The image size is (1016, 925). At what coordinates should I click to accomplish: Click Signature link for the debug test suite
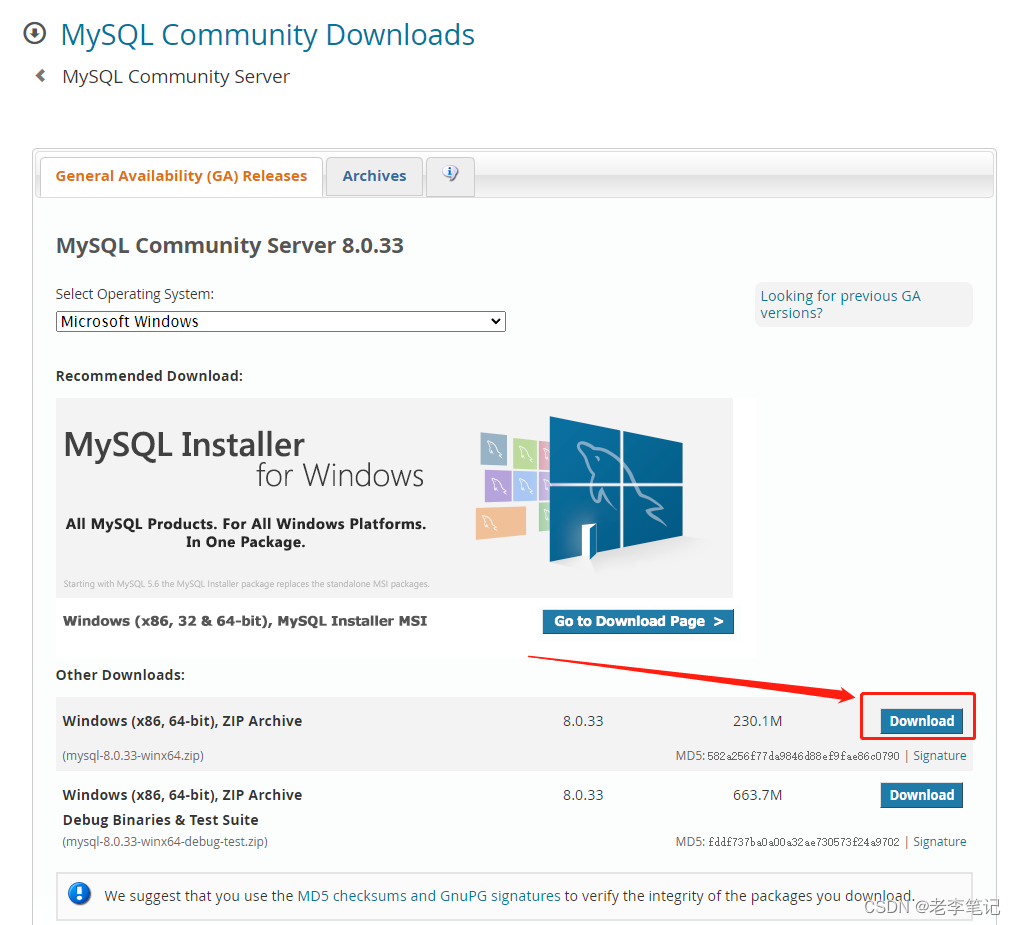tap(939, 841)
